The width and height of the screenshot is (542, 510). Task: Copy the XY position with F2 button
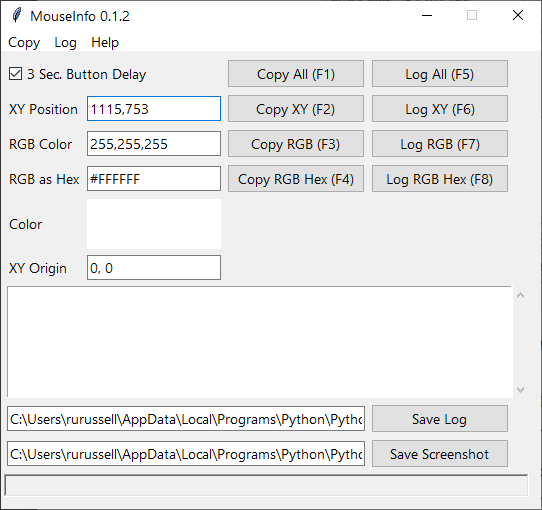(x=296, y=109)
